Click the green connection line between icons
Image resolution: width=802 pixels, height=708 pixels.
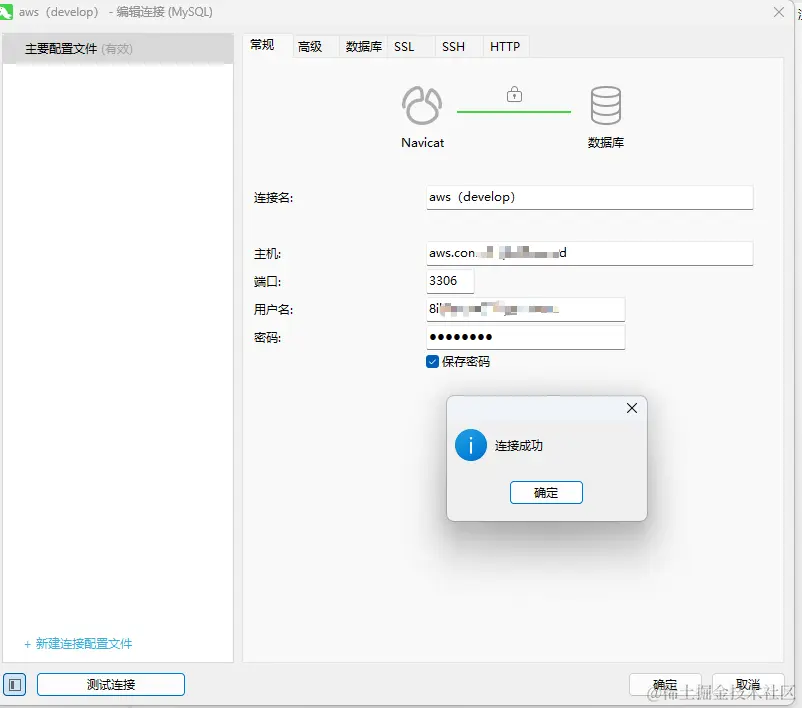pyautogui.click(x=514, y=111)
